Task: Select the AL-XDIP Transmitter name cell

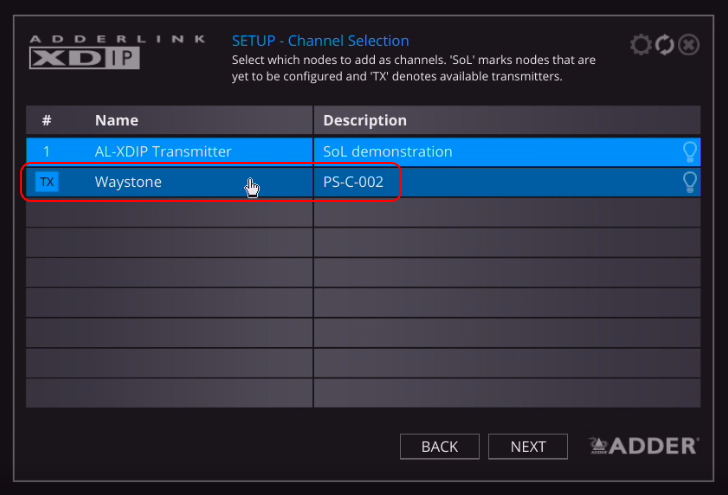Action: 163,152
